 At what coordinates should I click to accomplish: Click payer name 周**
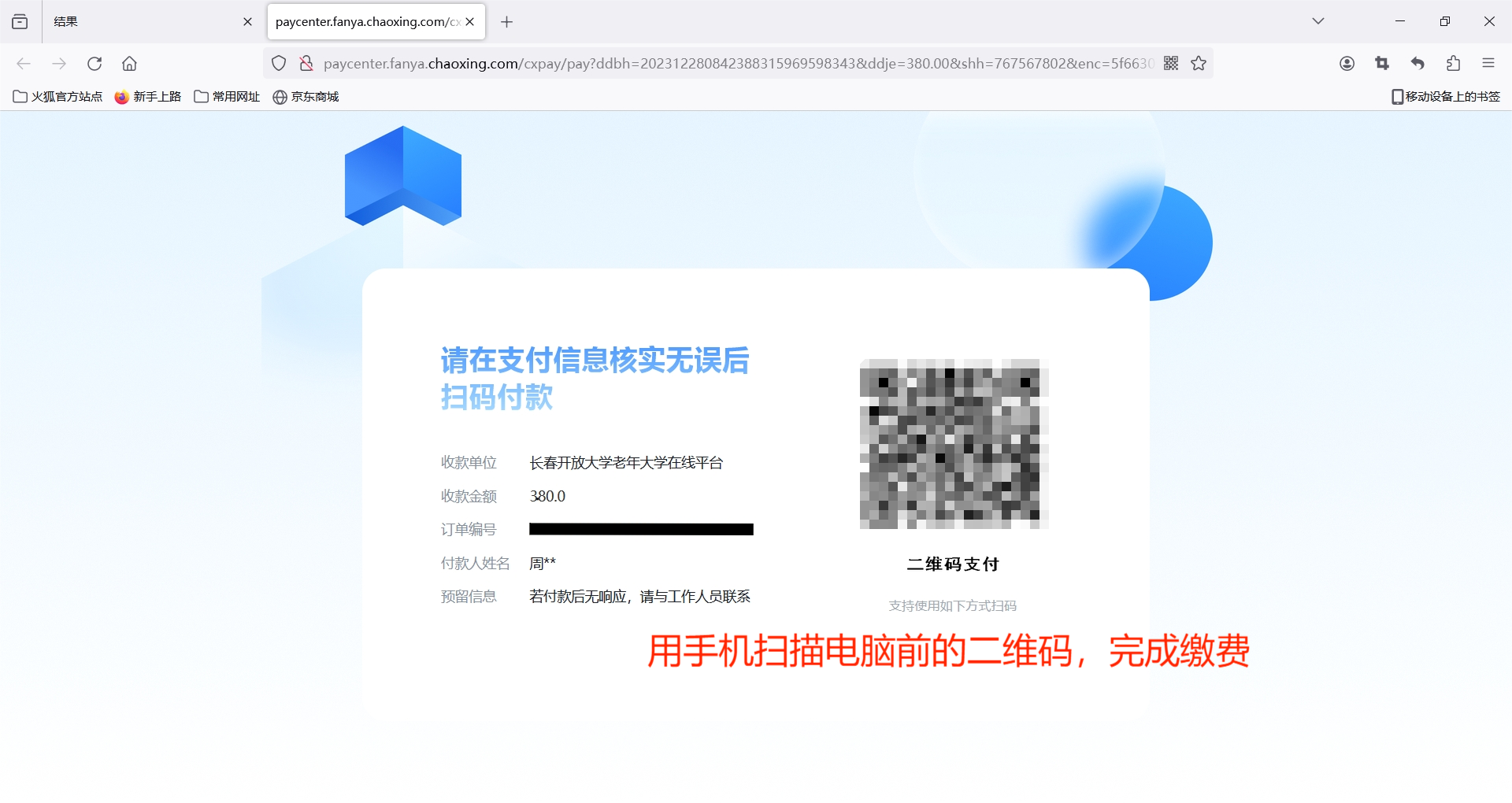pos(543,564)
